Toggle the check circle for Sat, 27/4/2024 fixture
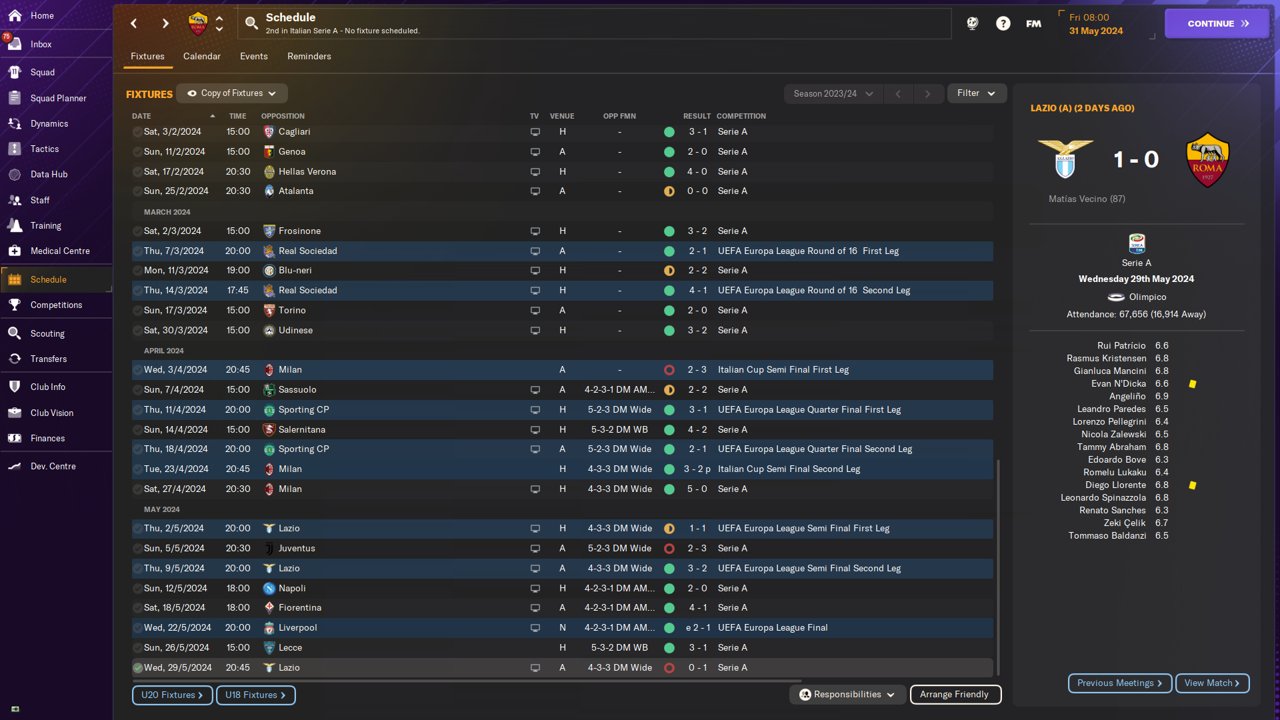The height and width of the screenshot is (720, 1280). tap(138, 489)
